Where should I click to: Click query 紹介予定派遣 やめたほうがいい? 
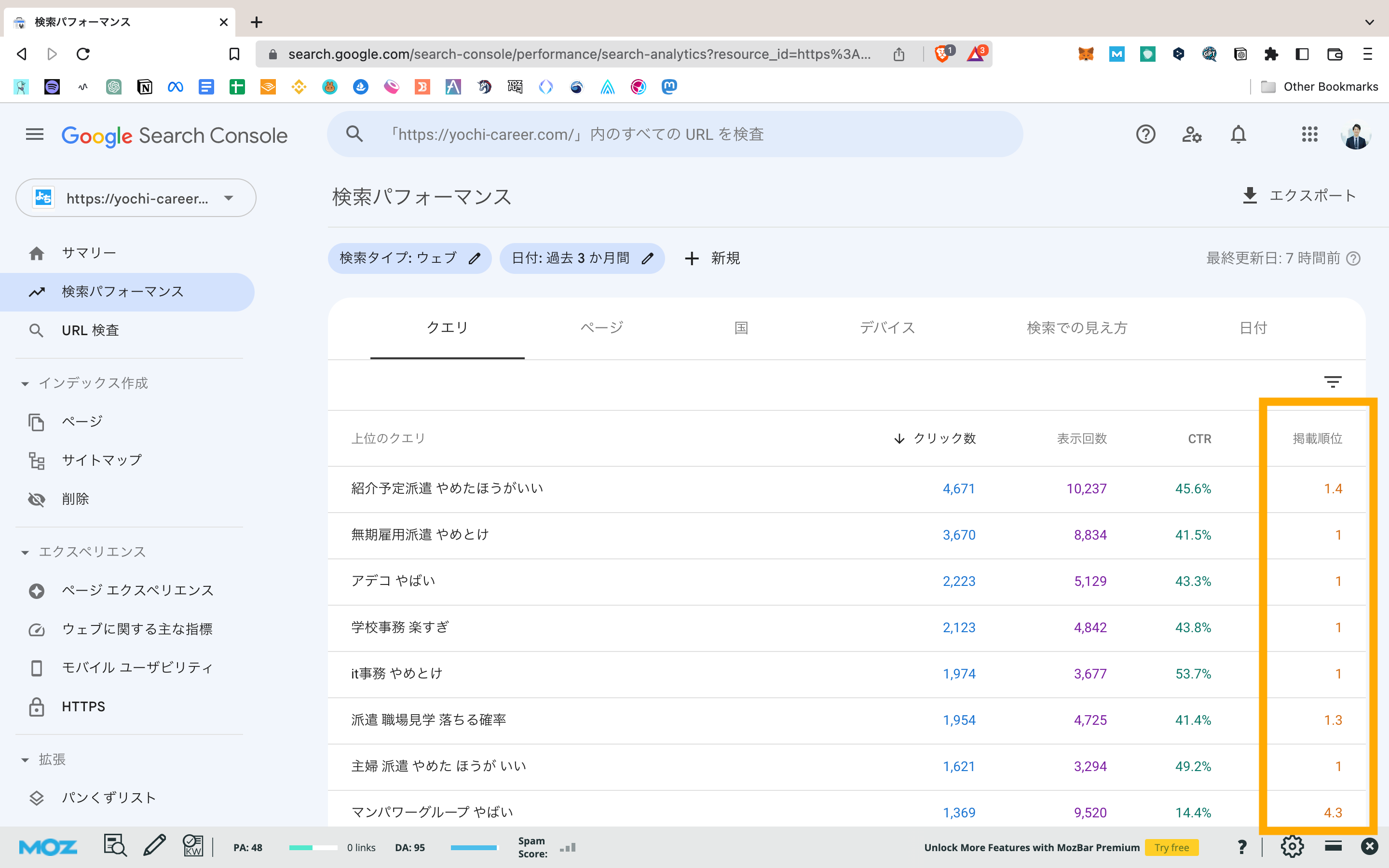(x=447, y=488)
